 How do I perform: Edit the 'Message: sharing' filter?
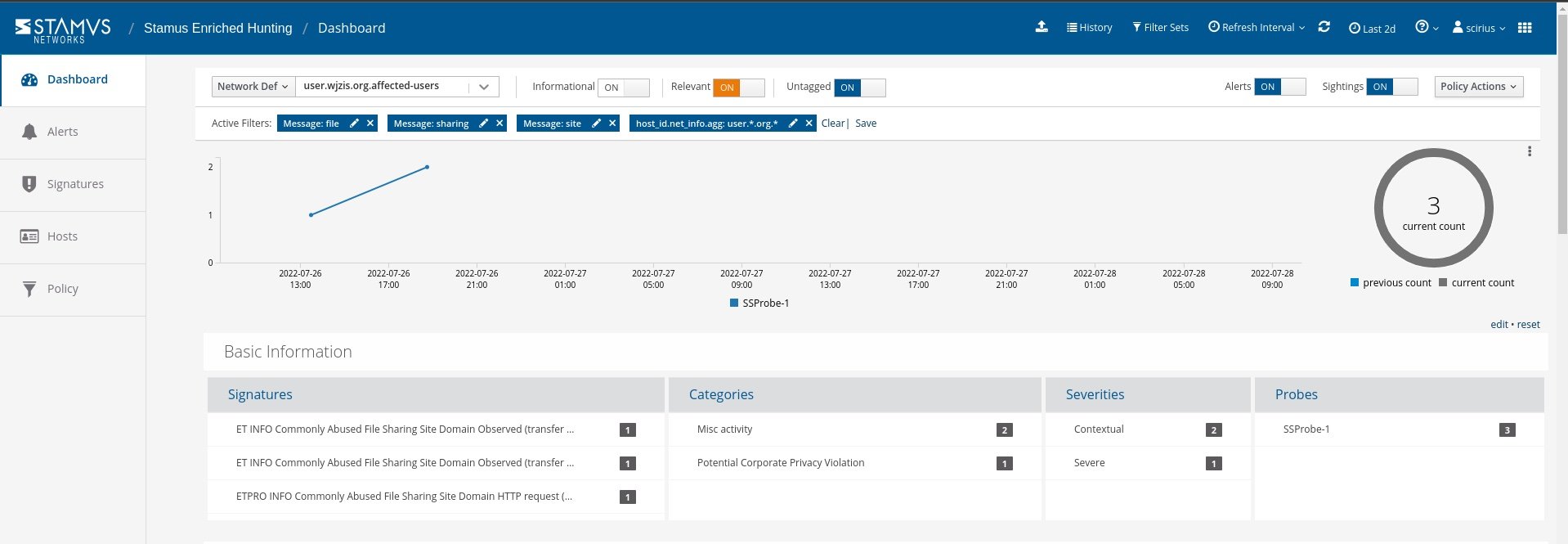[x=483, y=124]
